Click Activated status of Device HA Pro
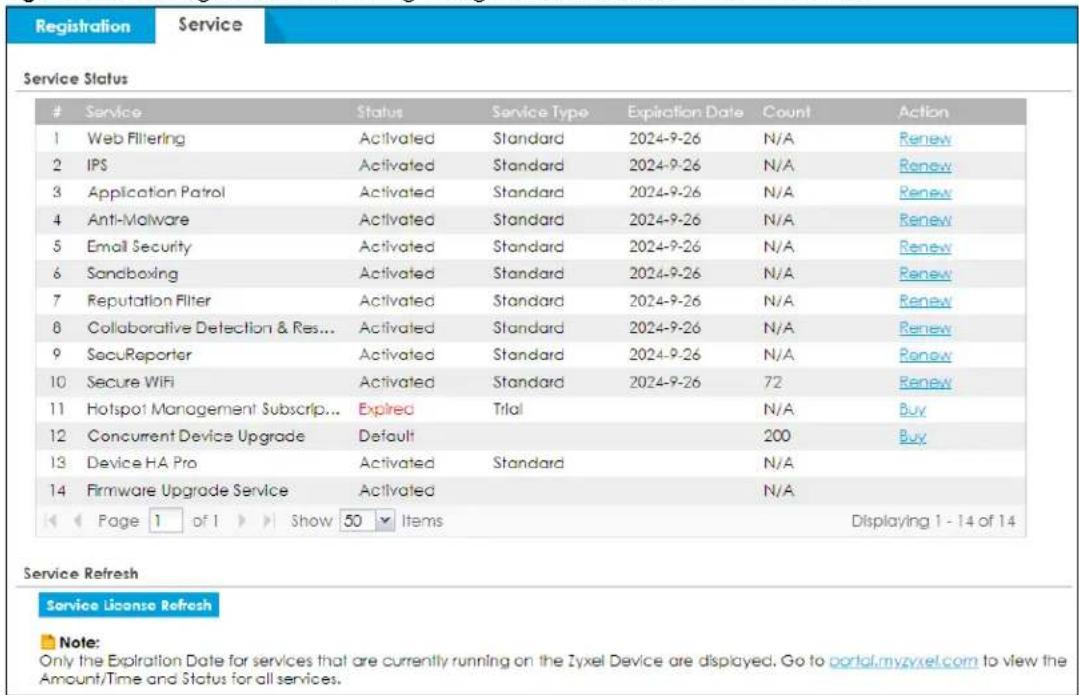The height and width of the screenshot is (695, 1079). tap(396, 463)
